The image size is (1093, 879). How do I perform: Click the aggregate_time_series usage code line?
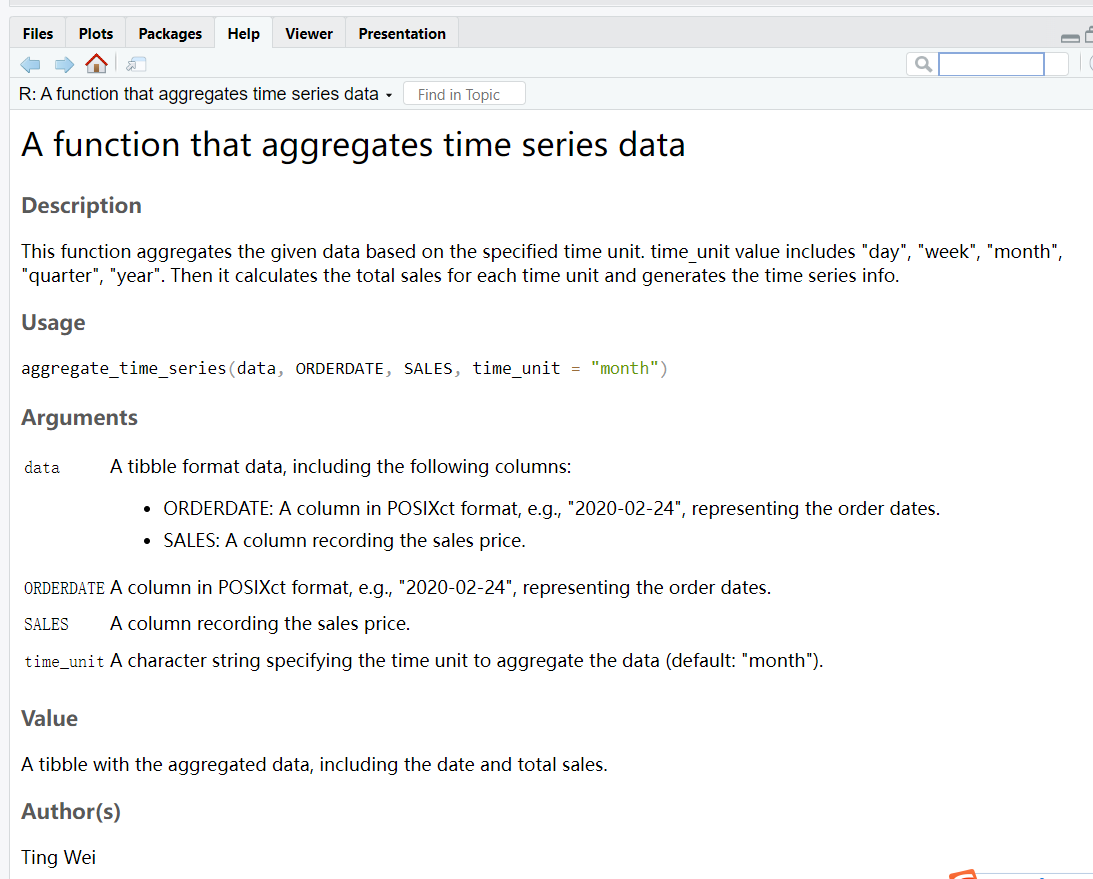pyautogui.click(x=344, y=368)
